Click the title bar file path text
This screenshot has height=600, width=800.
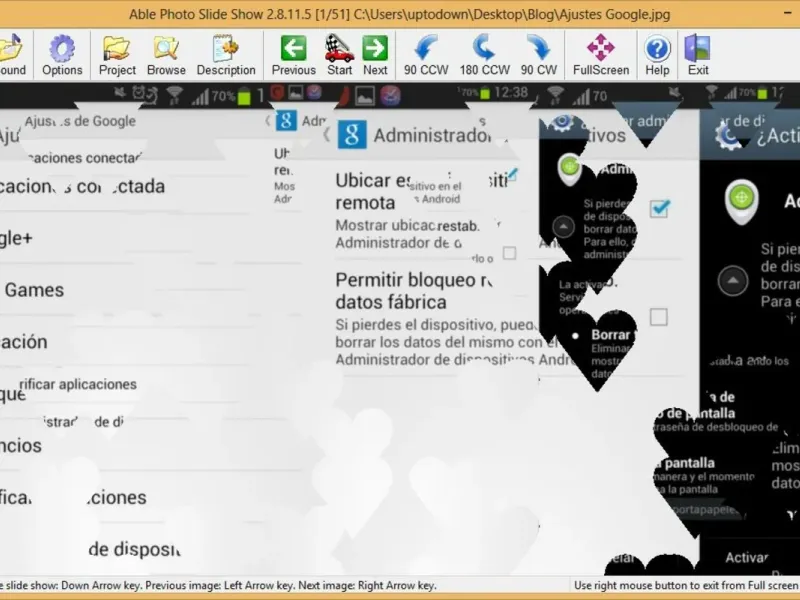pos(512,14)
